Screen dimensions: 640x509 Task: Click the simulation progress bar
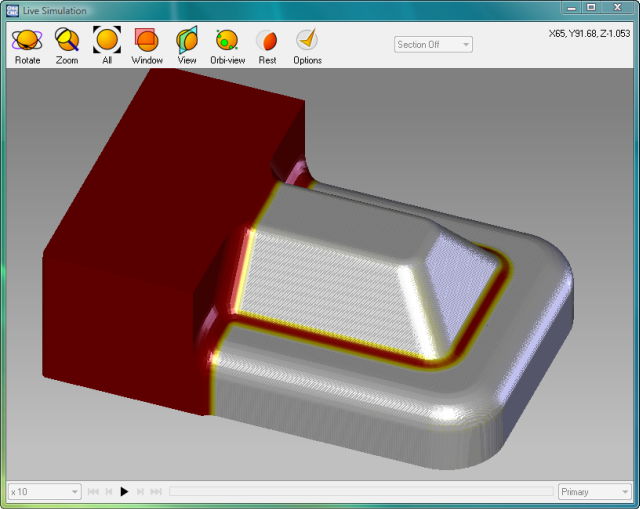click(x=360, y=492)
